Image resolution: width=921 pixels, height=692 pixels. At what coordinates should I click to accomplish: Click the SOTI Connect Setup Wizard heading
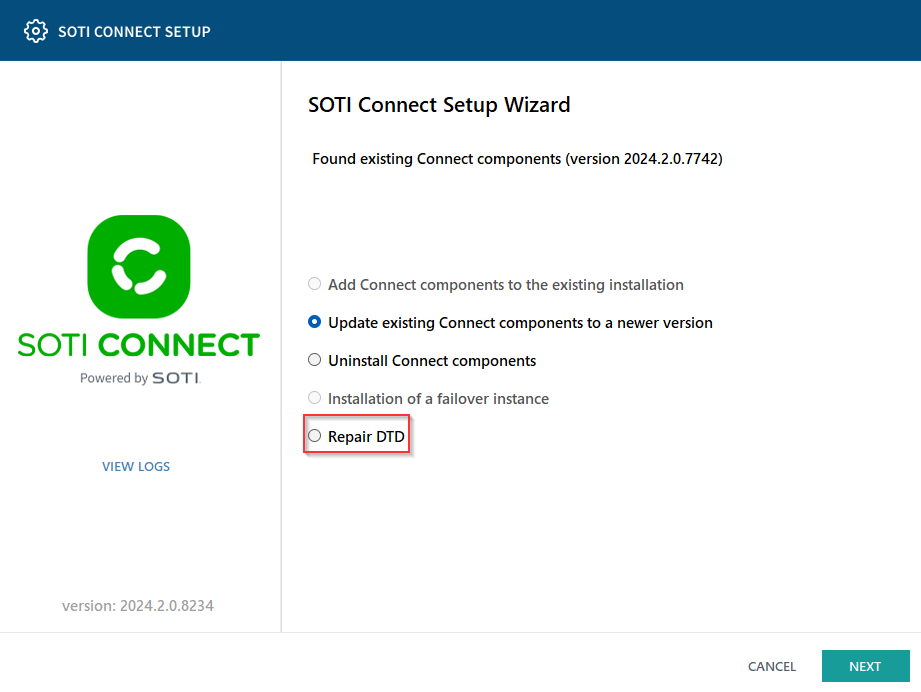click(439, 105)
